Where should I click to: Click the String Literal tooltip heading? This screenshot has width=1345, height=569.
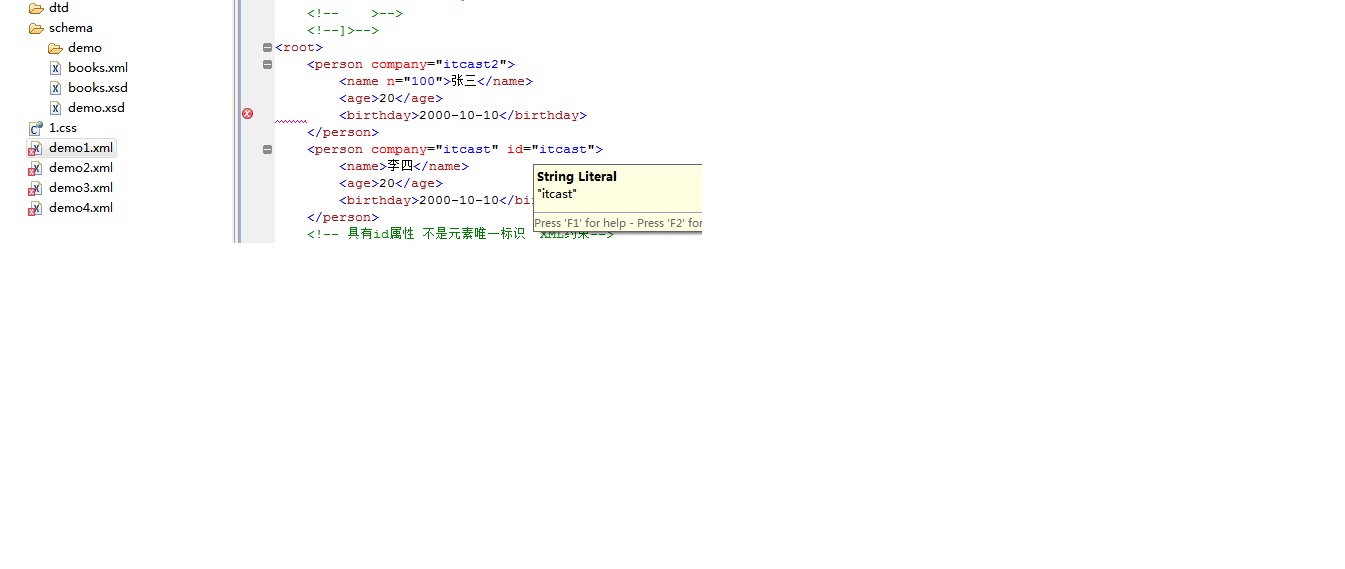point(577,177)
